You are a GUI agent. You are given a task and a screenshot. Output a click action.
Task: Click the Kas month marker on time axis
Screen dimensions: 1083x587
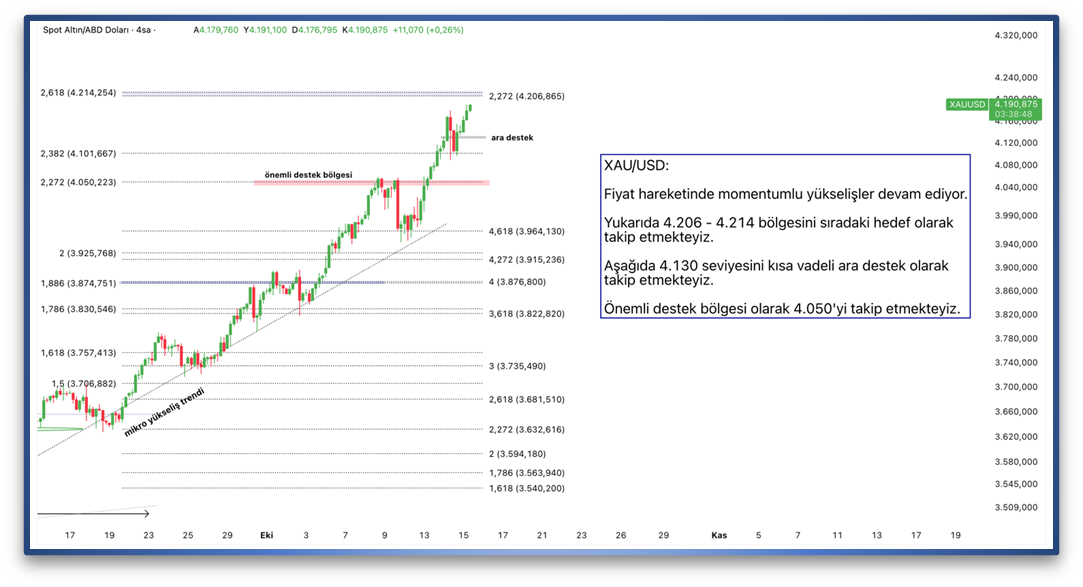(x=718, y=535)
